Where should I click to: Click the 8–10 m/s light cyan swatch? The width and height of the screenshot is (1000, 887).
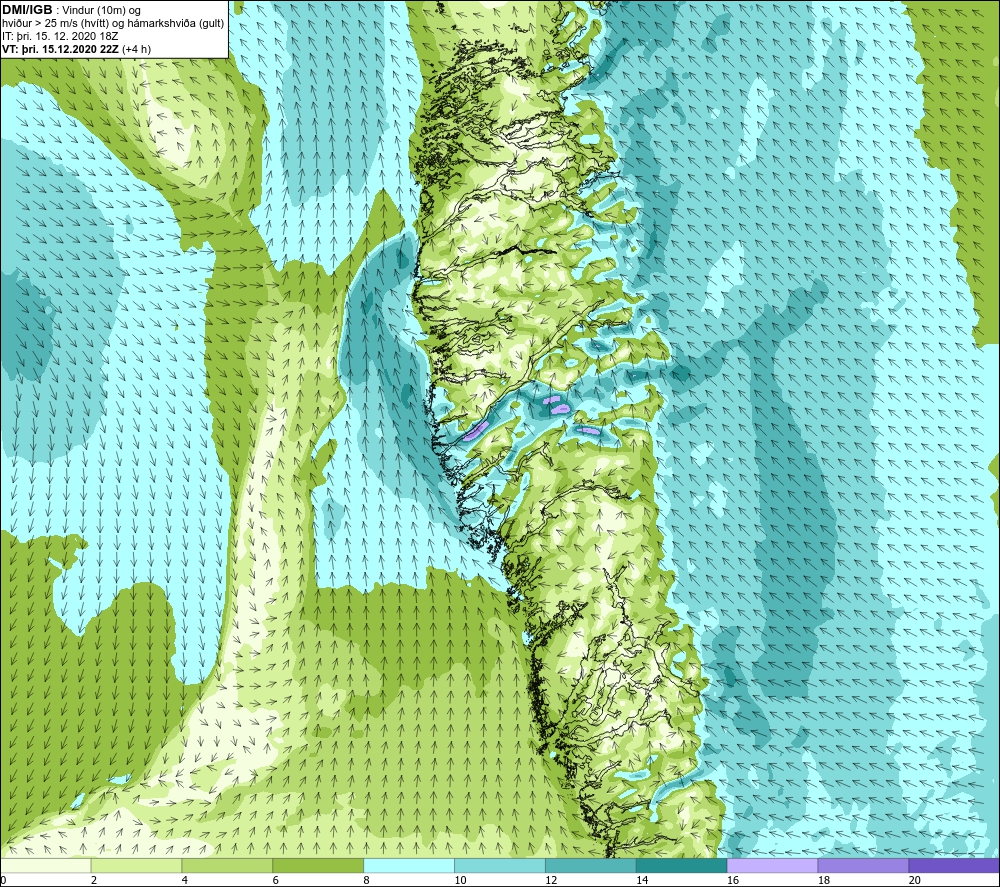pos(409,865)
